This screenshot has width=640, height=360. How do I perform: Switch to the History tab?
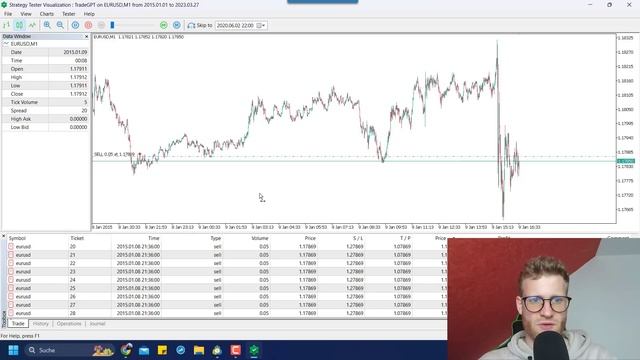(40, 324)
